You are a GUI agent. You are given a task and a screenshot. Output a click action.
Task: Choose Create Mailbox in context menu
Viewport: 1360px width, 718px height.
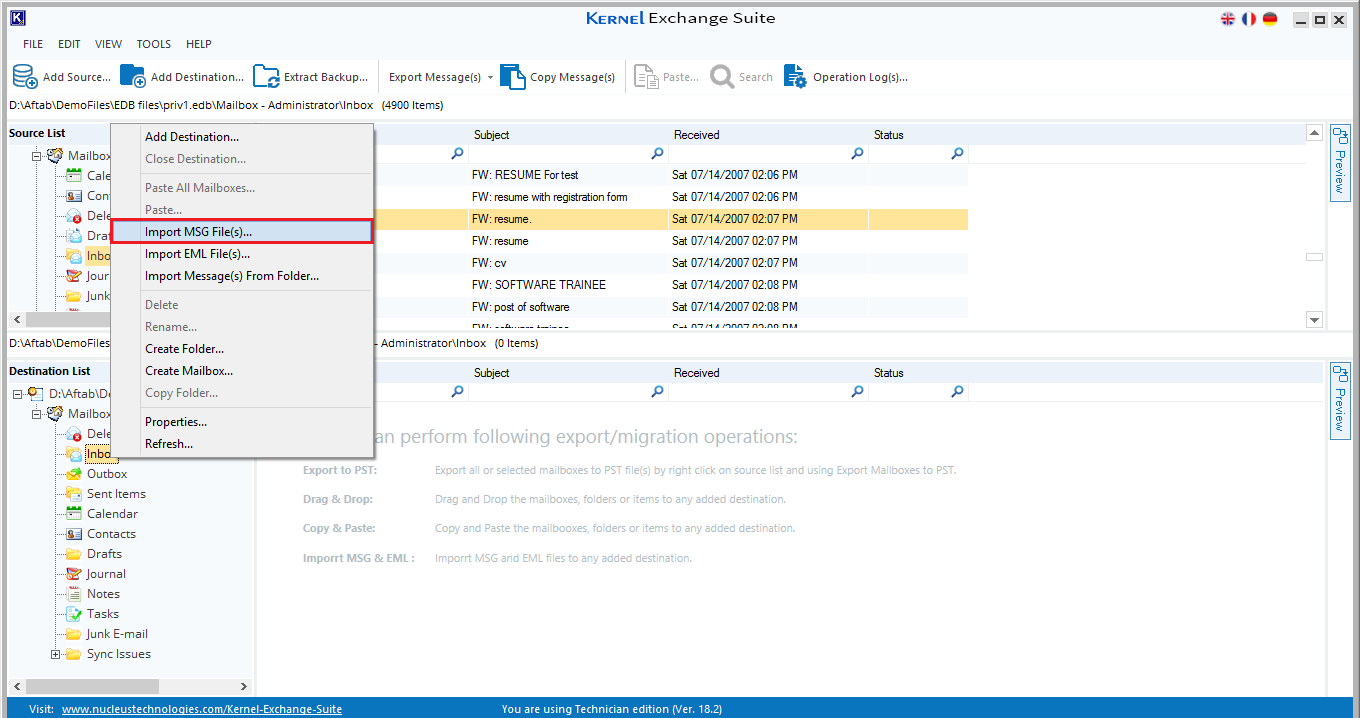(241, 371)
